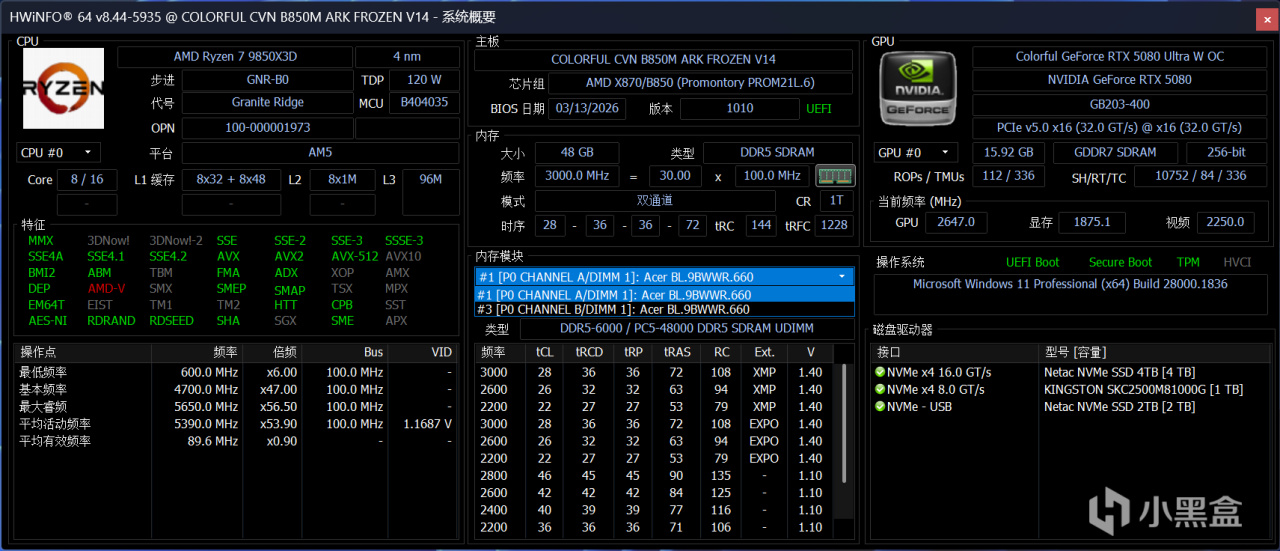Click the Secure Boot status label

pos(1120,262)
